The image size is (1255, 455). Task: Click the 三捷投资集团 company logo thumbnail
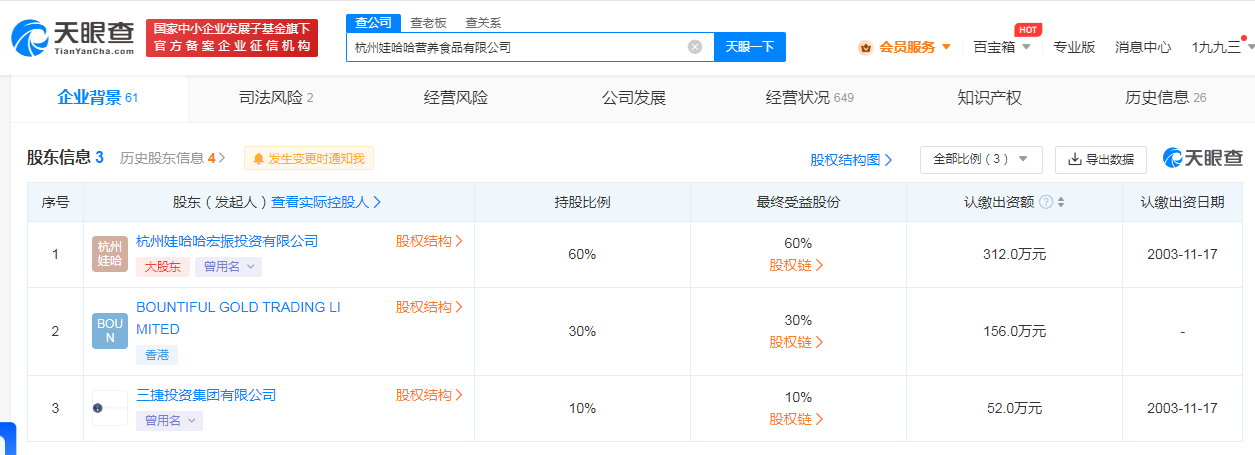[x=110, y=408]
